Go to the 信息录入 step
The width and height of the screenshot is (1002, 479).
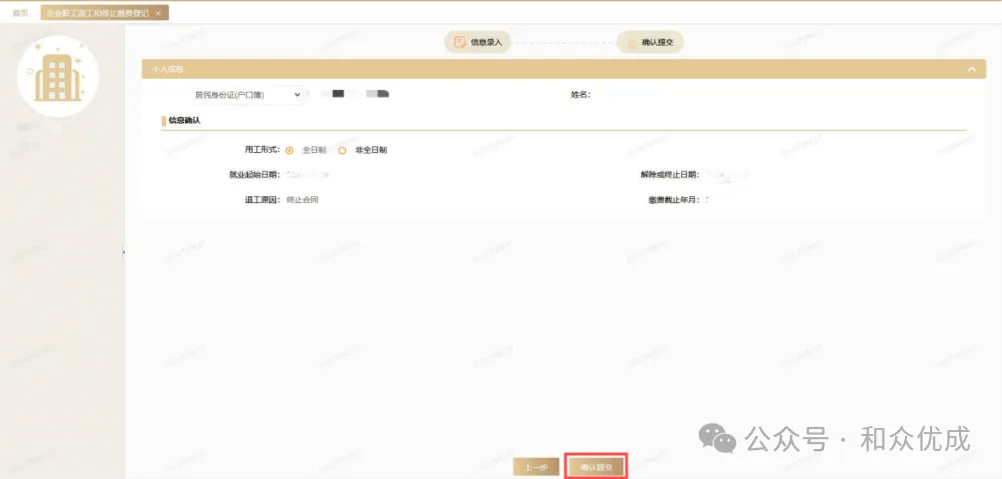[x=477, y=42]
